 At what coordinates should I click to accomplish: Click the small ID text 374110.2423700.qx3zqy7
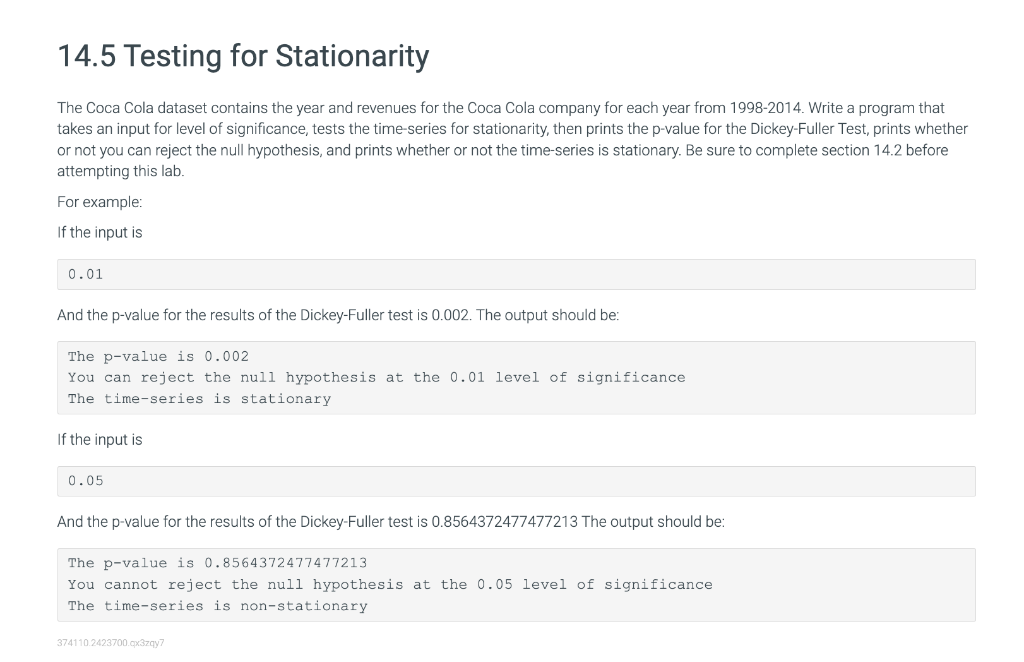pos(110,643)
